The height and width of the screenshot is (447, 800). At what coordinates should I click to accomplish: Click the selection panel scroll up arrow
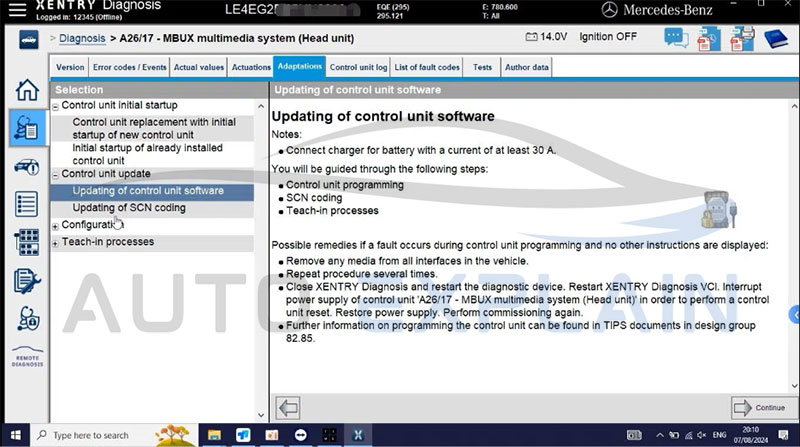(261, 107)
